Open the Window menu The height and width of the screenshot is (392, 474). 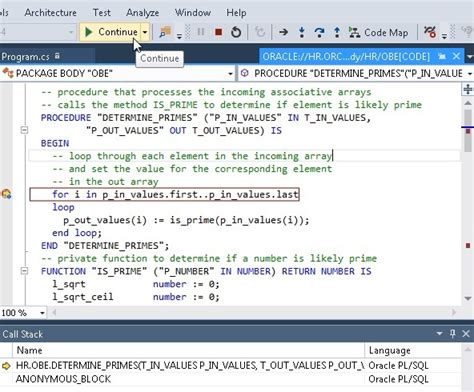193,13
